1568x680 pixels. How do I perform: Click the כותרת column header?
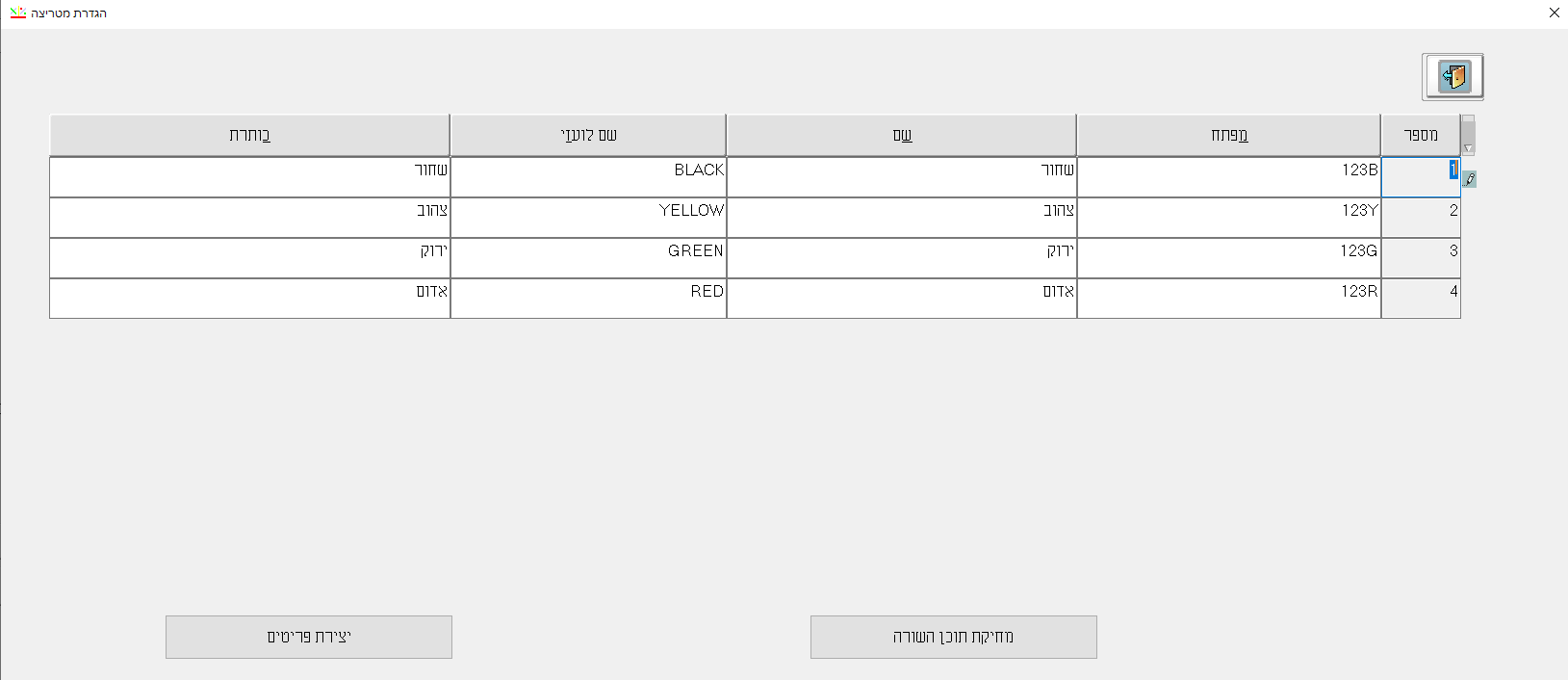pyautogui.click(x=249, y=135)
